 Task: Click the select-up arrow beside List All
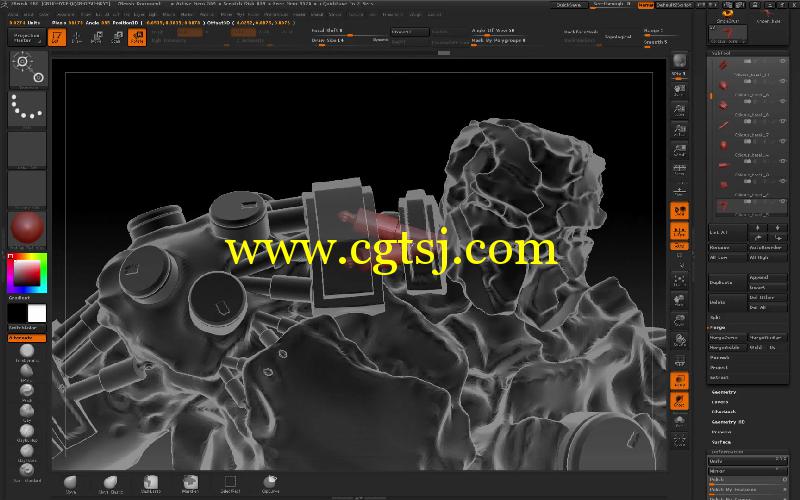tap(757, 228)
